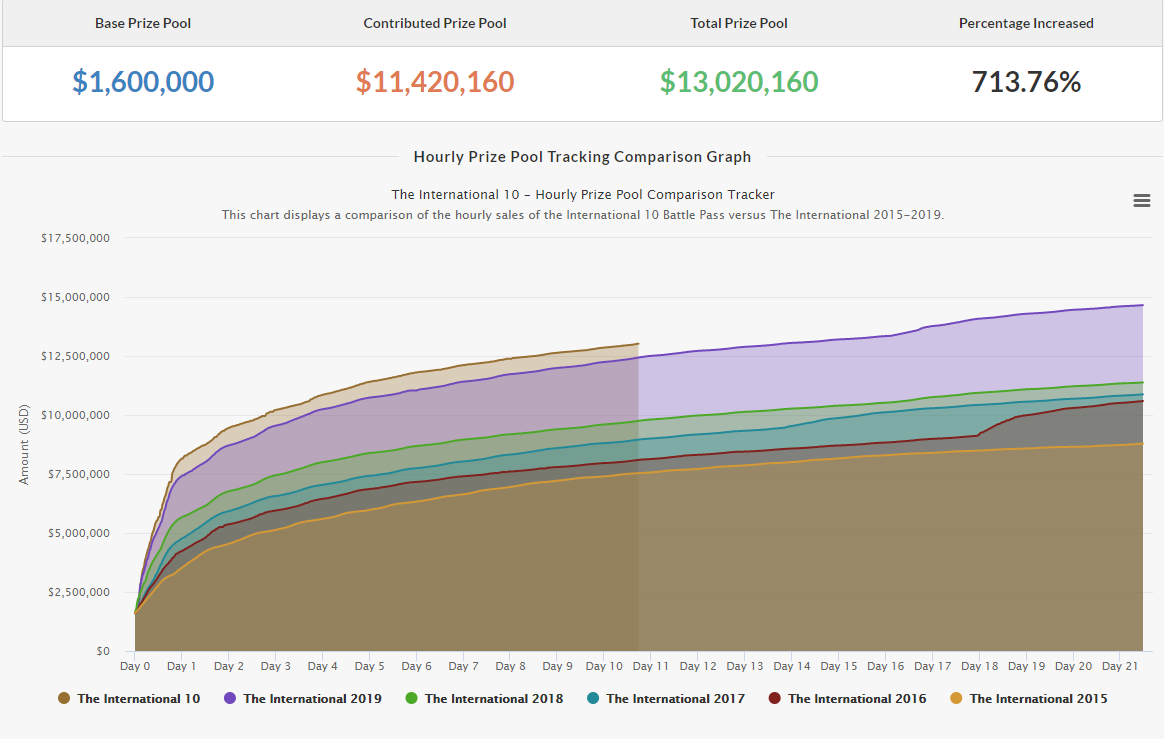Click the teal International 2017 legend dot
The image size is (1164, 739).
coord(593,699)
